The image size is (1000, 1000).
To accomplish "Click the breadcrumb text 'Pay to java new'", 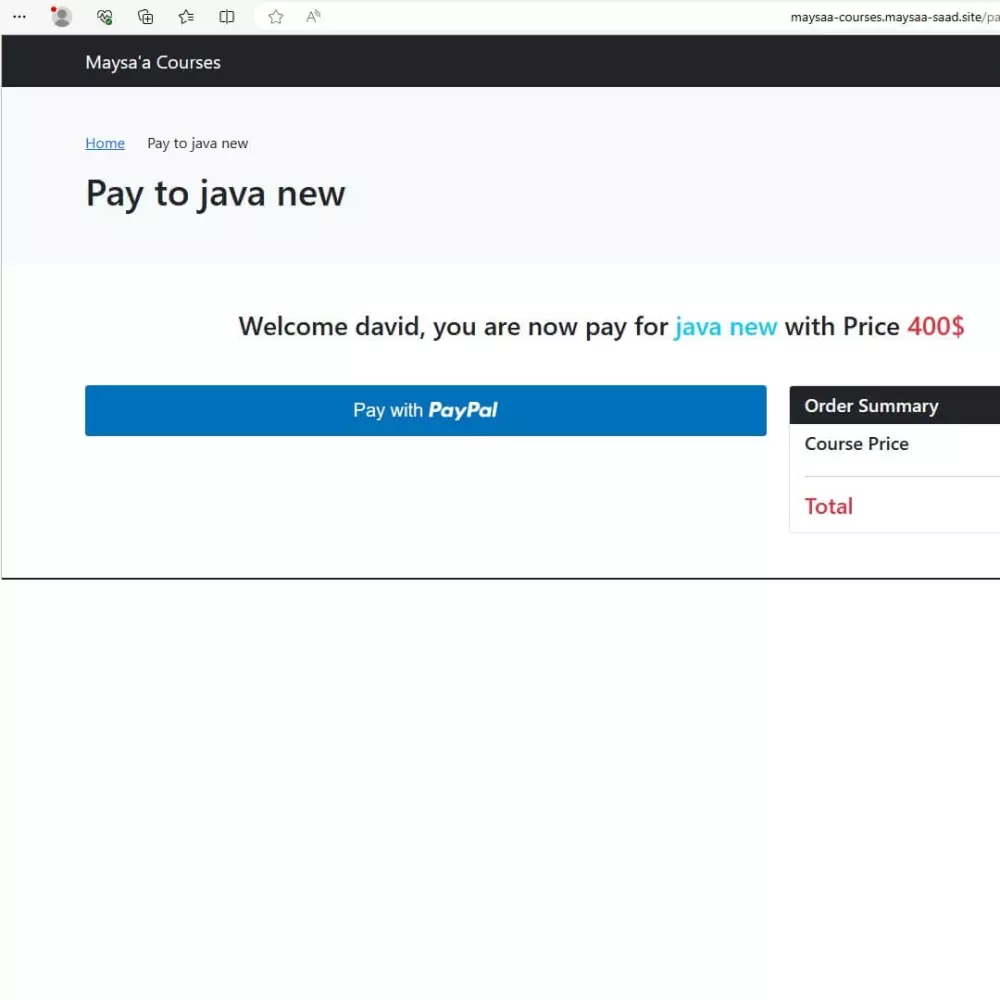I will pos(198,143).
